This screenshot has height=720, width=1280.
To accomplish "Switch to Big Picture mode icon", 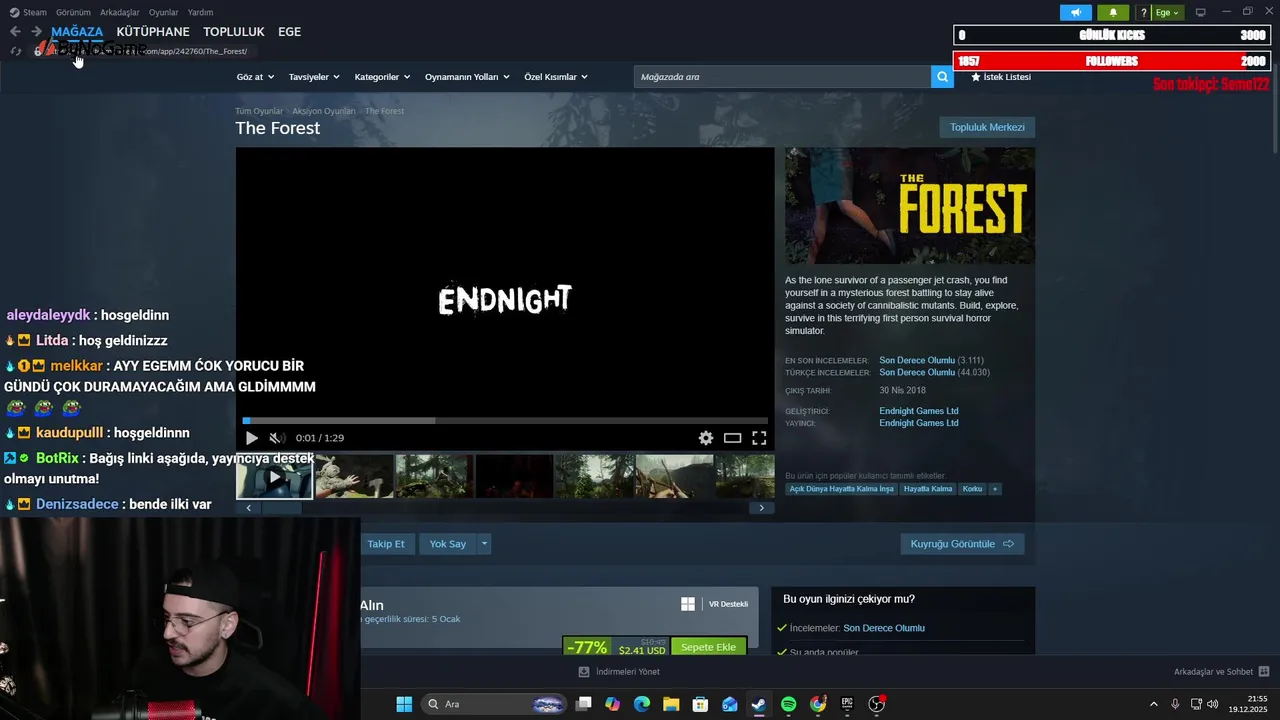I will pyautogui.click(x=1201, y=12).
